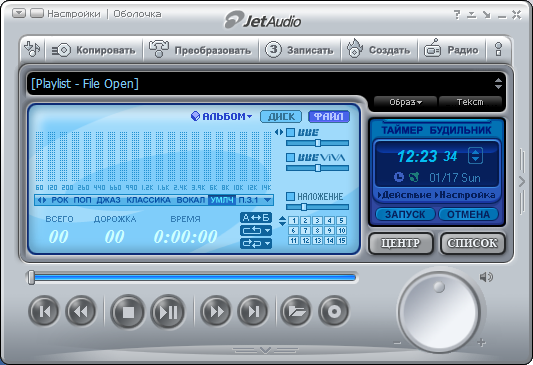Enable the НАЛОЖЕНИЕ crossfade checkbox

tap(290, 196)
